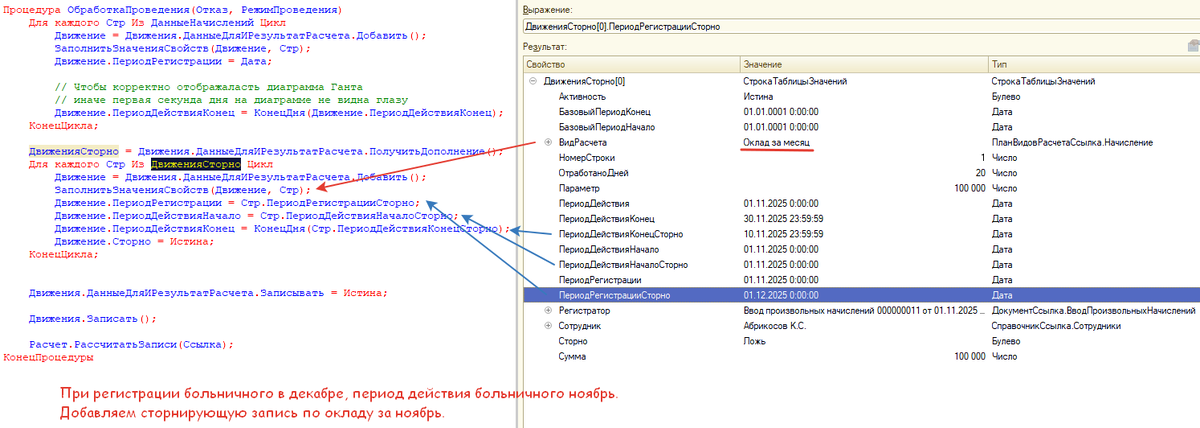Click the value 'Истина' in Активность row
This screenshot has width=1200, height=428.
[759, 97]
